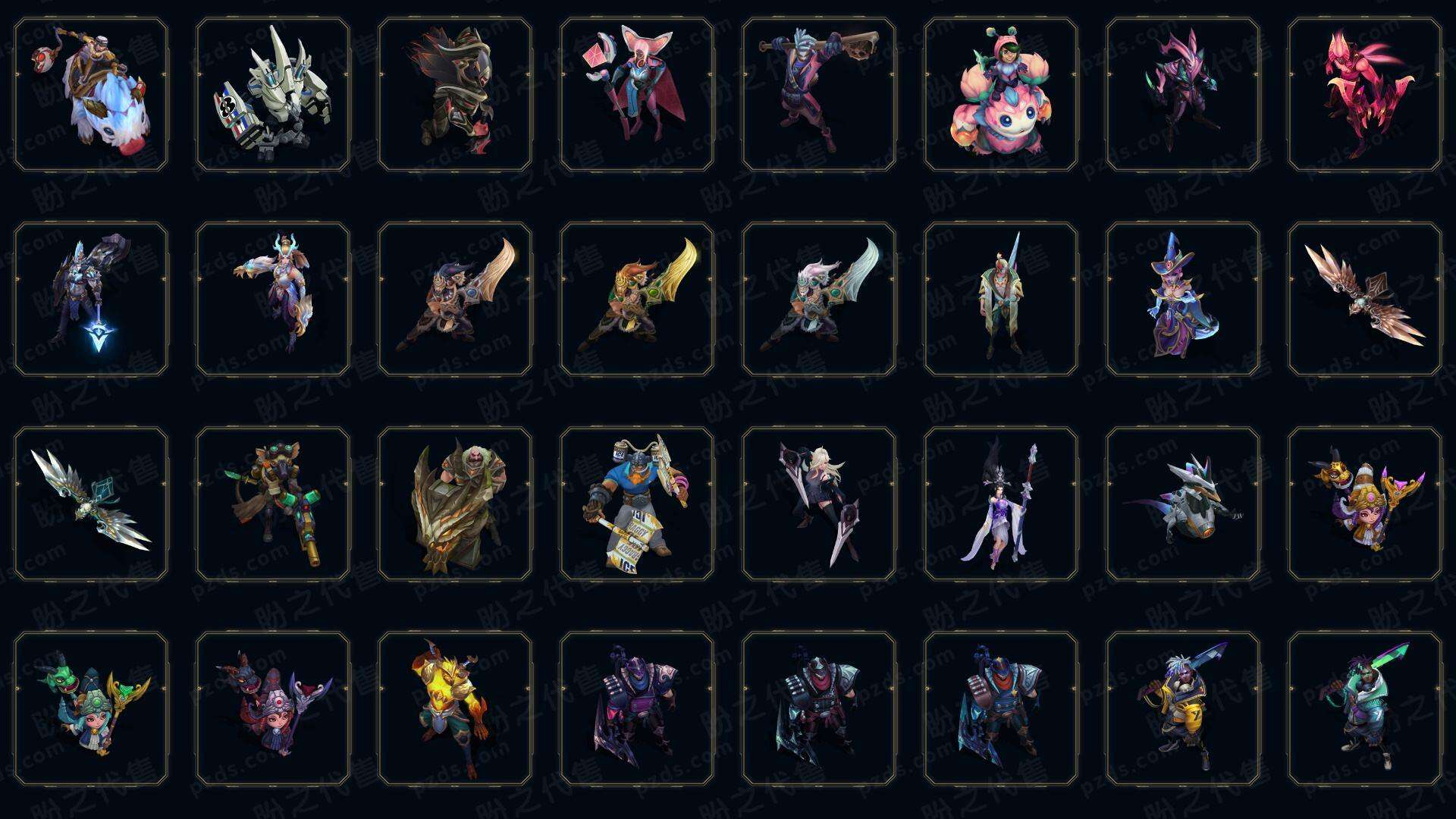
Task: Choose the teal-jacket swordsman with green blade
Action: pyautogui.click(x=1365, y=708)
